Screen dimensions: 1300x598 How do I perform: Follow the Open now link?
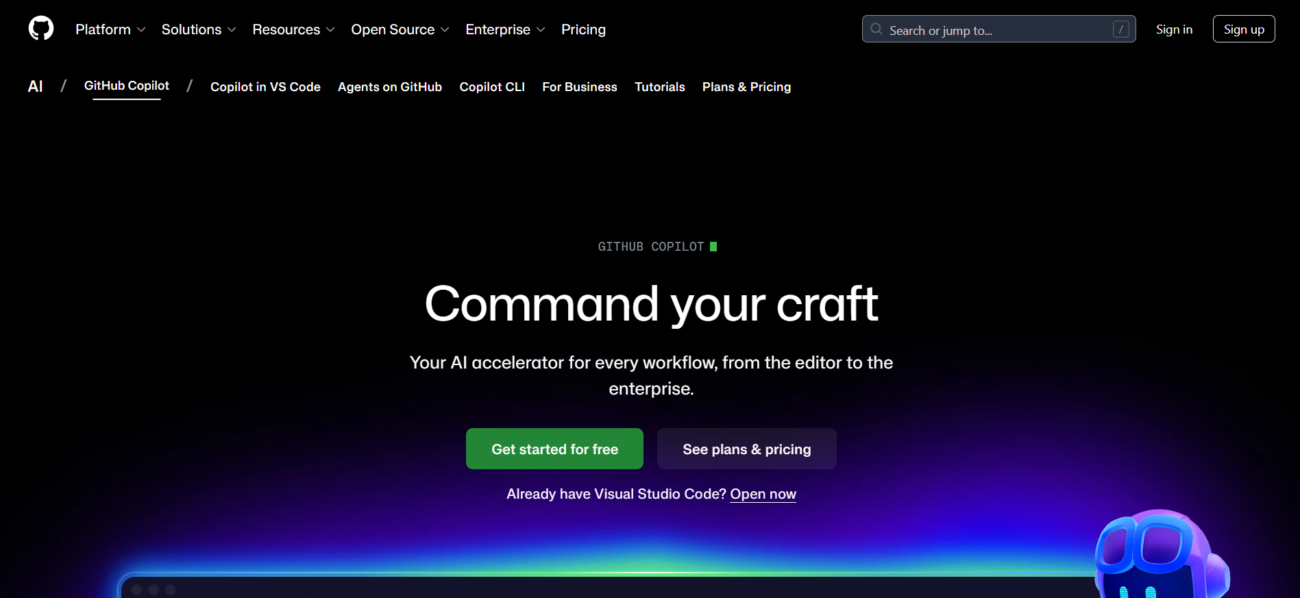click(x=763, y=493)
